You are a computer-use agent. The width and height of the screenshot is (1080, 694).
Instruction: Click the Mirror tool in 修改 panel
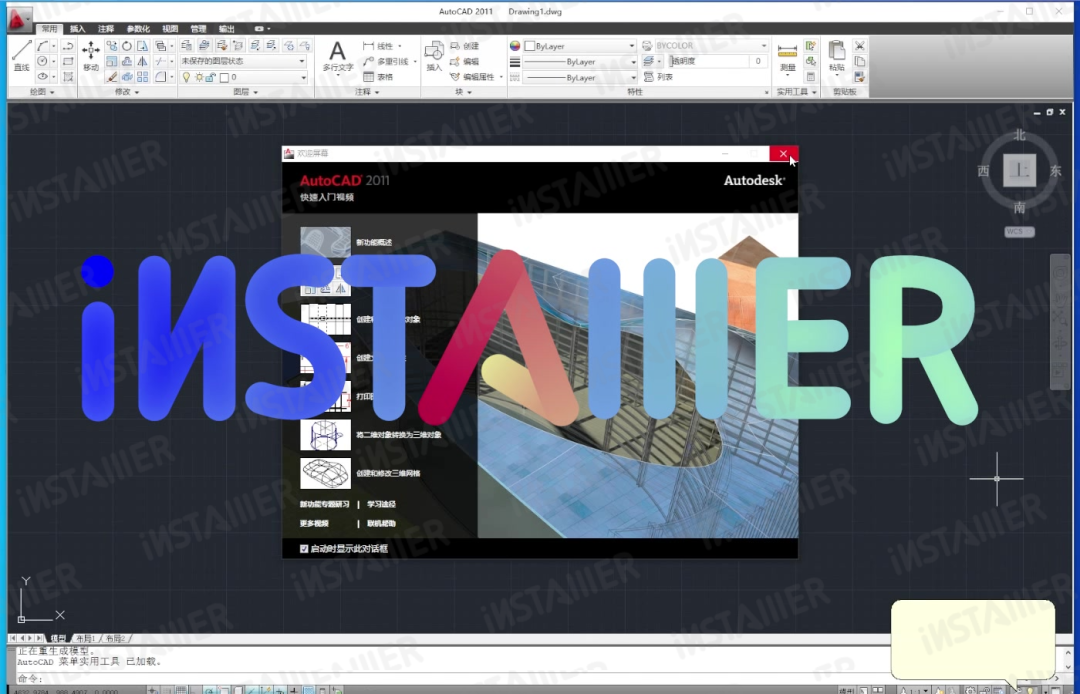tap(143, 61)
